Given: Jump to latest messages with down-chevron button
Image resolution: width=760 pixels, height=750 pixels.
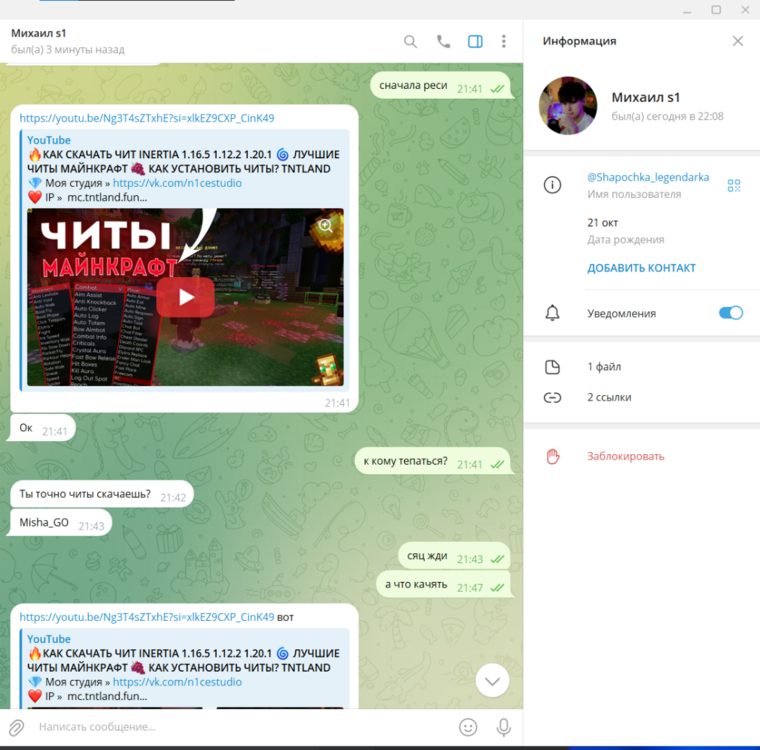Looking at the screenshot, I should click(x=492, y=681).
